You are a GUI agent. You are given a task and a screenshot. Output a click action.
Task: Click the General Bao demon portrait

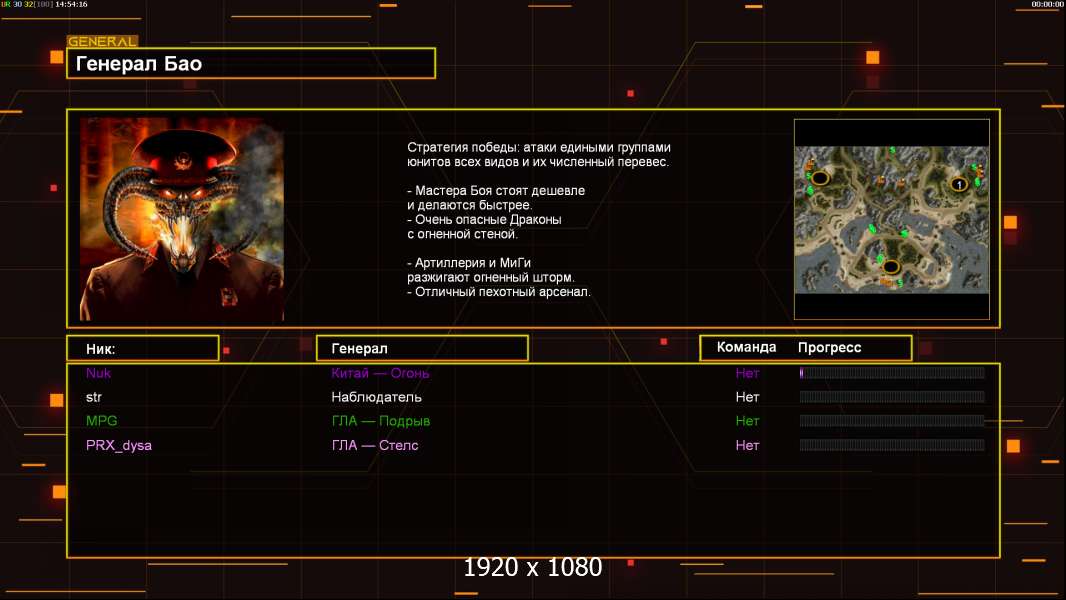click(181, 219)
